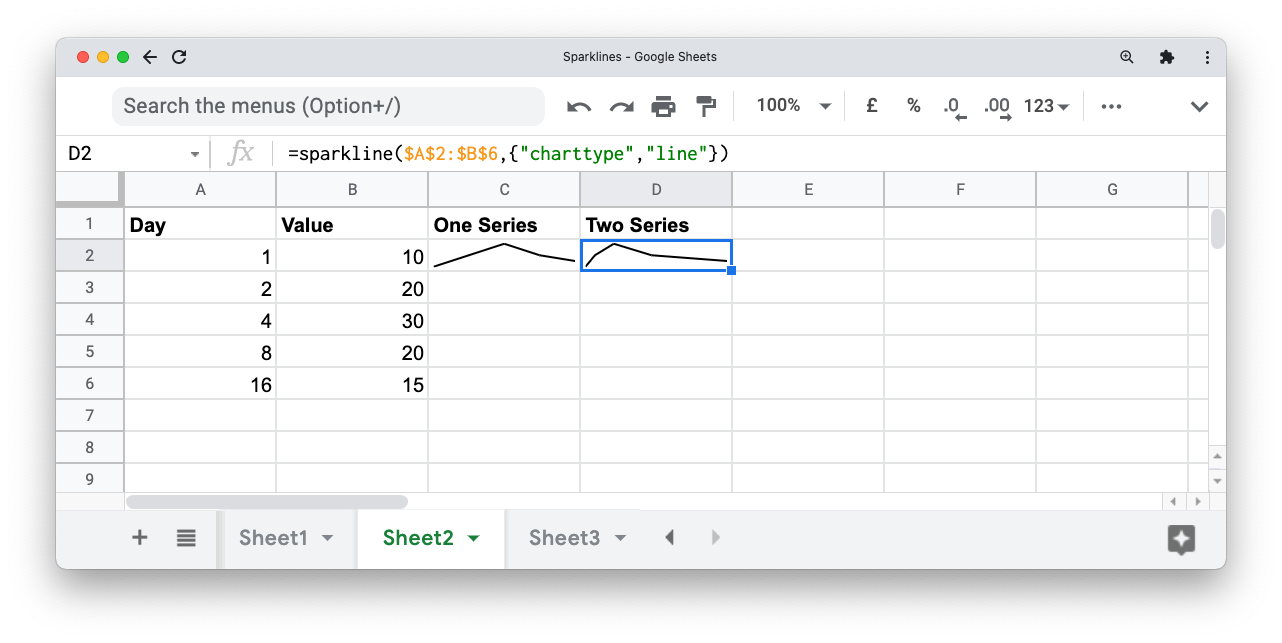Format values as percent

click(913, 105)
